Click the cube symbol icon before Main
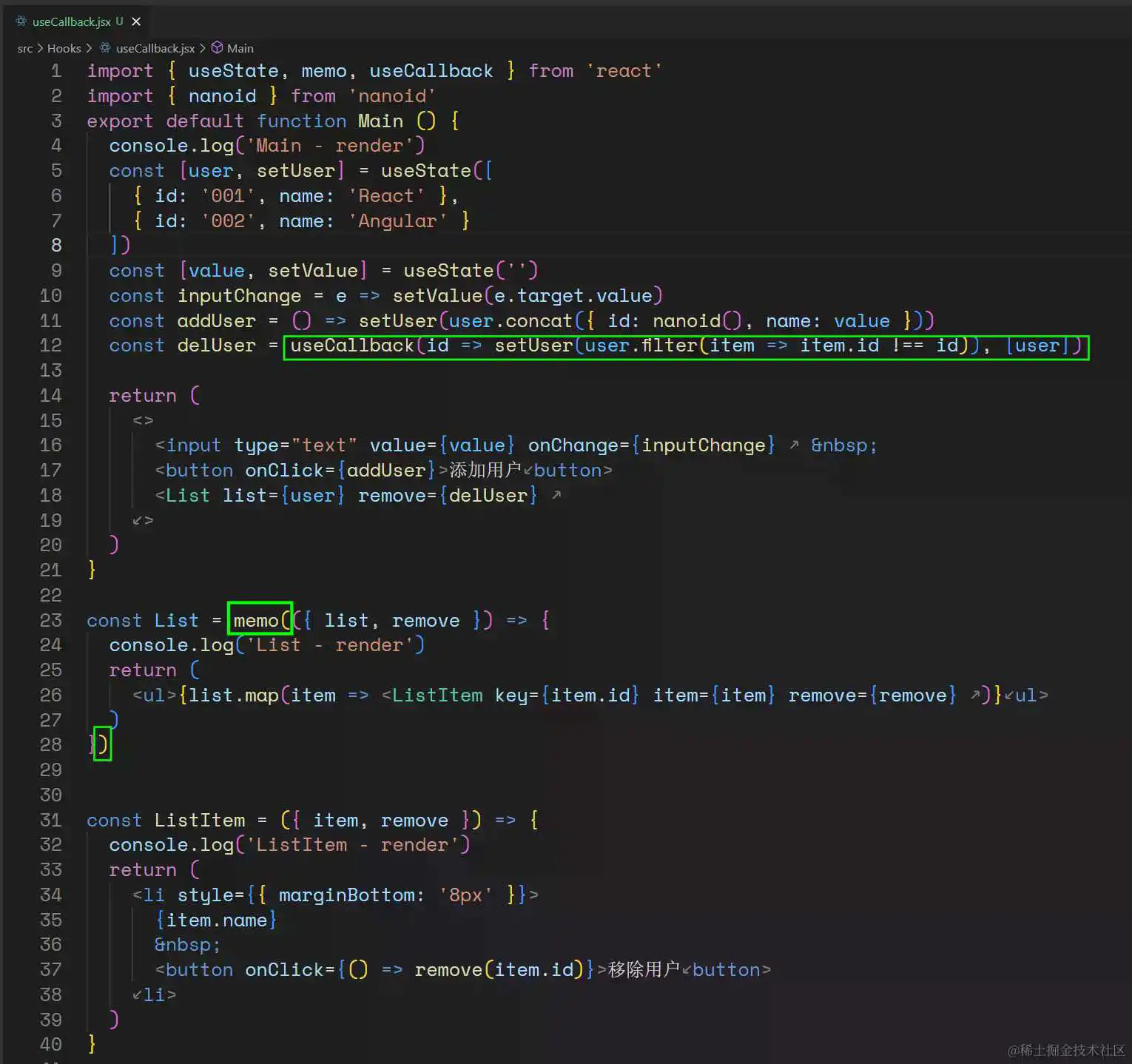The height and width of the screenshot is (1064, 1132). (x=218, y=47)
